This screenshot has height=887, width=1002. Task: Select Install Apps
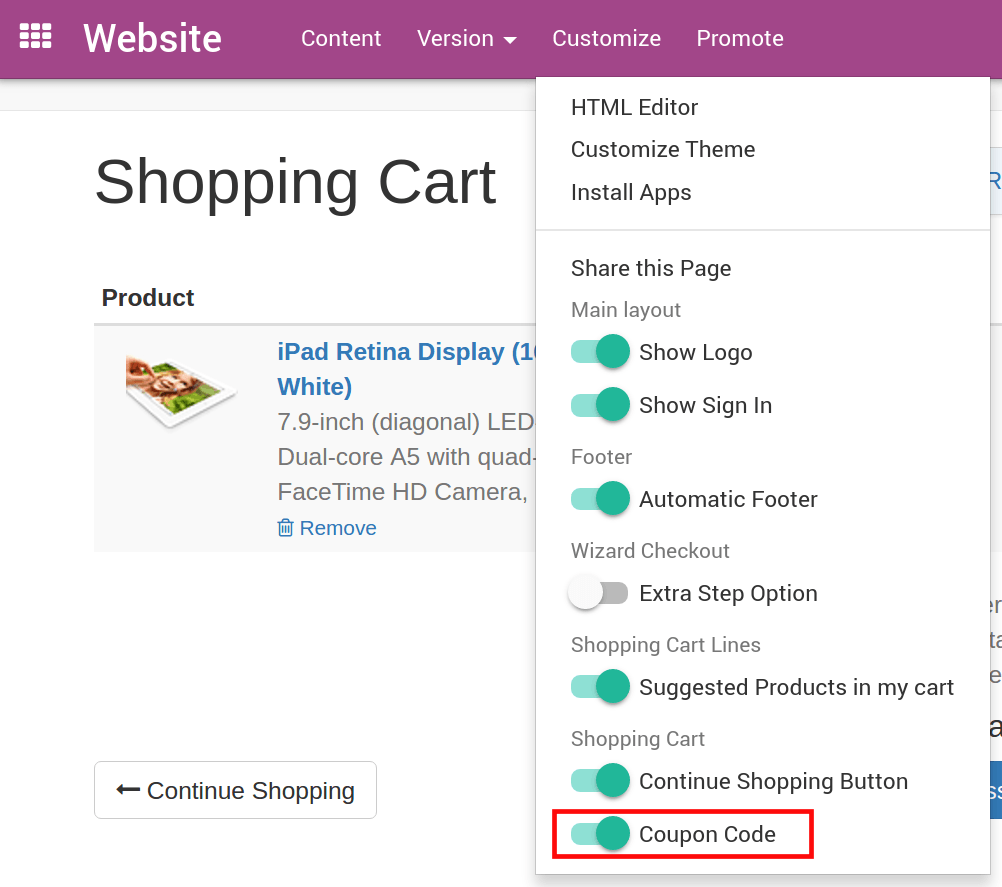tap(631, 192)
